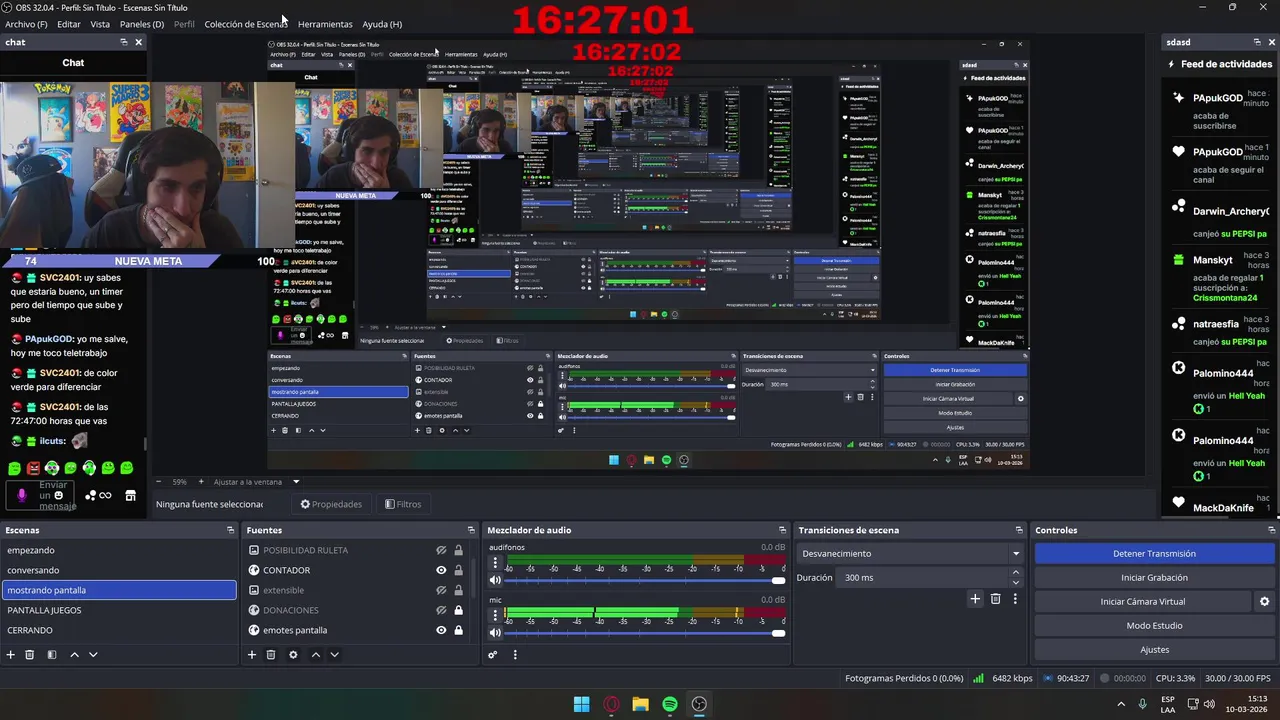Open the Vista menu

pos(100,24)
